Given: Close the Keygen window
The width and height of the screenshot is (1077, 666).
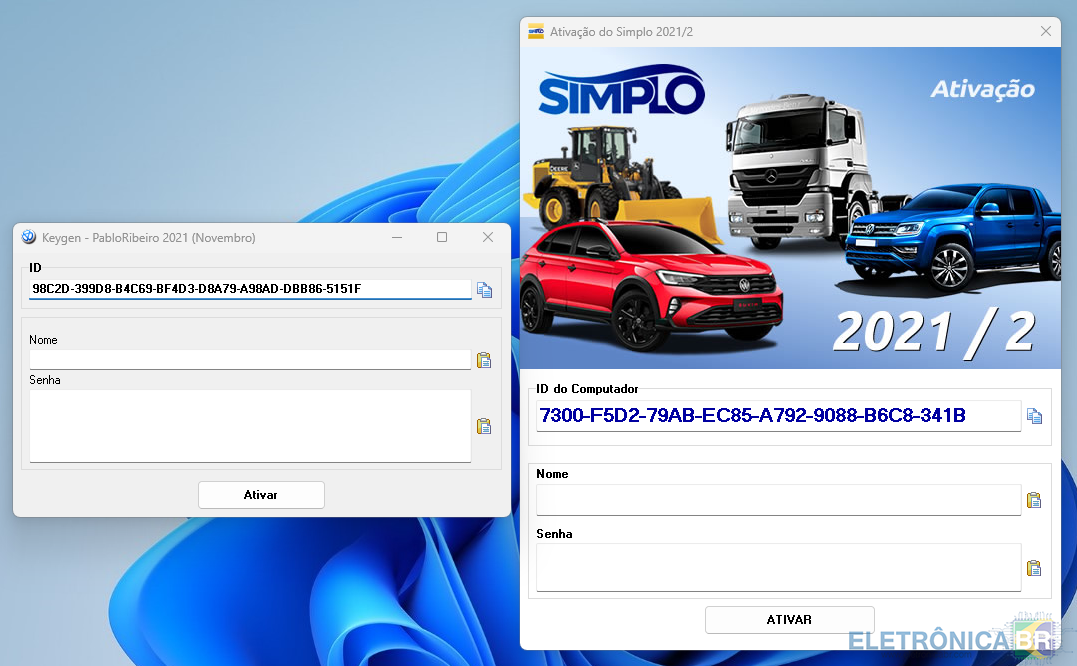Looking at the screenshot, I should click(x=488, y=237).
